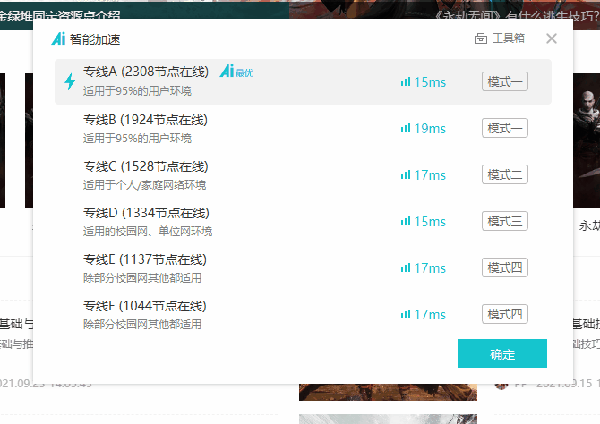Close the 智能加速 dialog
The image size is (600, 424).
pos(551,39)
